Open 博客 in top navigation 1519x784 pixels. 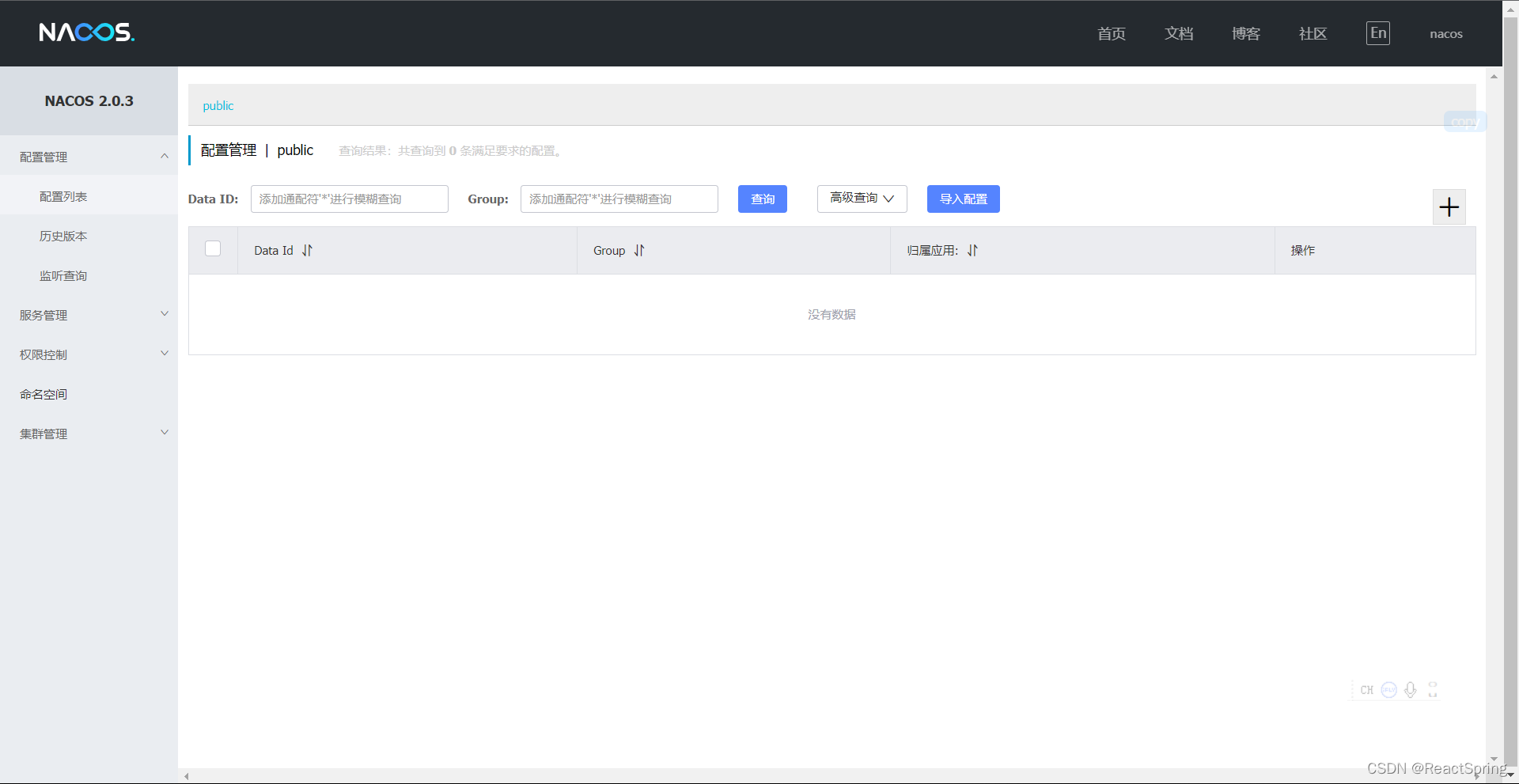point(1245,33)
